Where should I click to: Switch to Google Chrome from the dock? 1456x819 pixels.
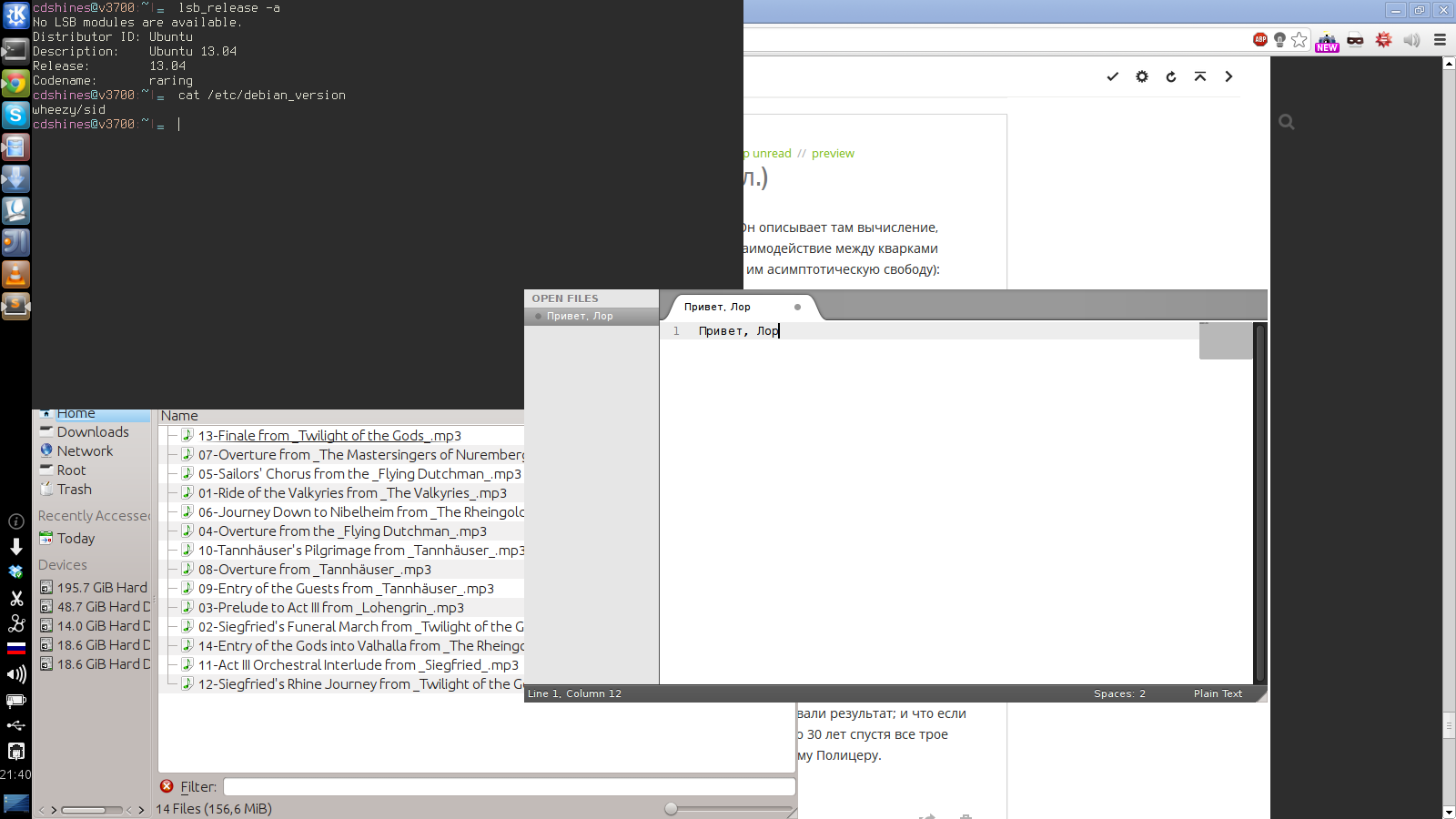coord(15,83)
